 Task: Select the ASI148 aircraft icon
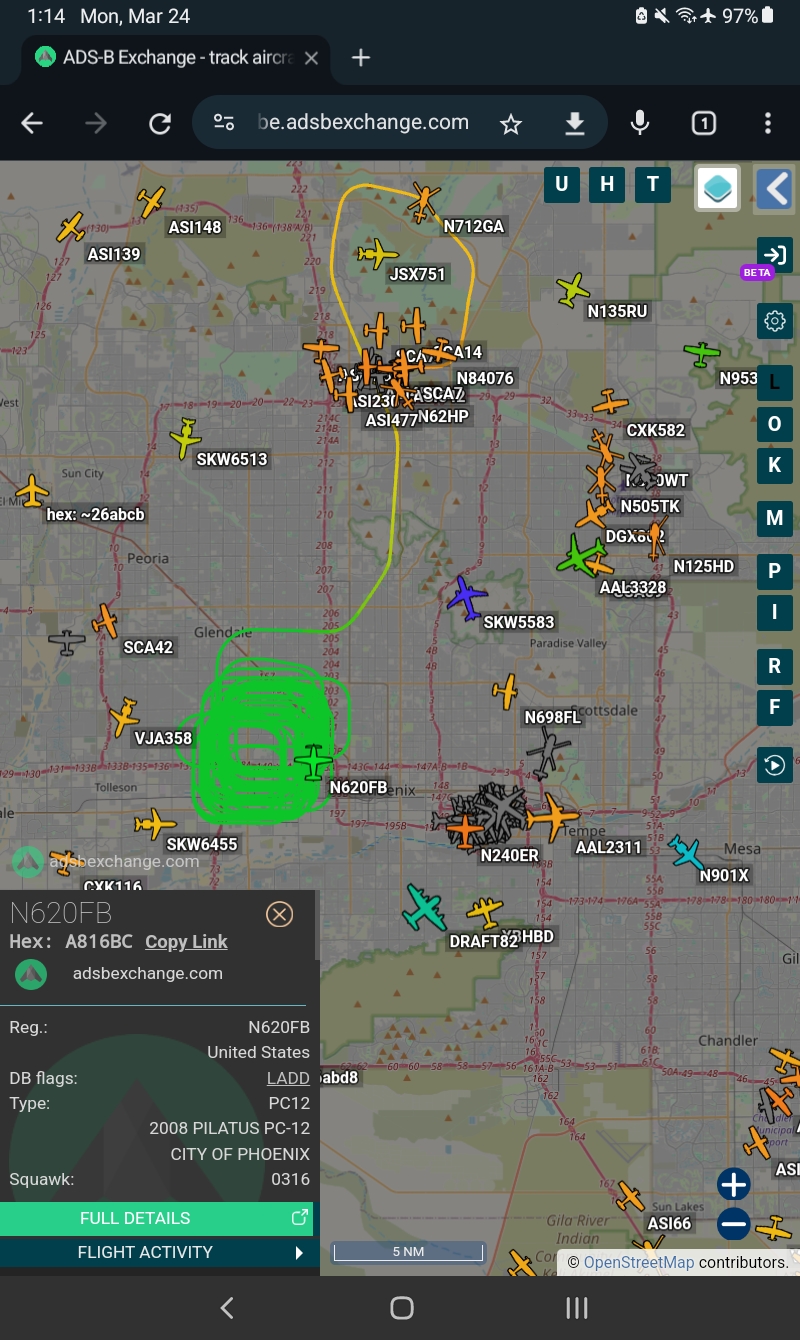point(151,202)
